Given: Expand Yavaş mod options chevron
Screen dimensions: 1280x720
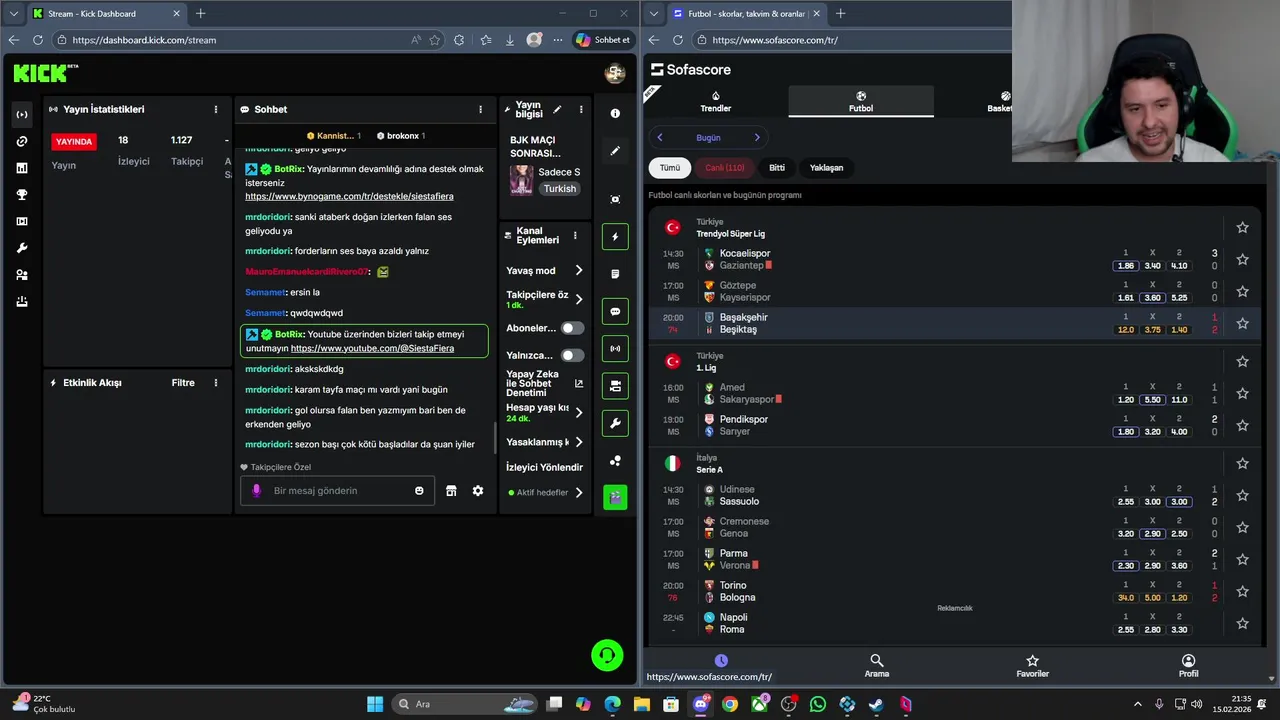Looking at the screenshot, I should [578, 270].
